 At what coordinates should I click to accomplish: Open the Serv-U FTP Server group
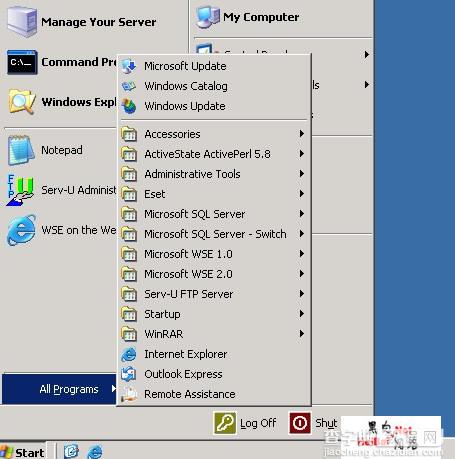[214, 294]
